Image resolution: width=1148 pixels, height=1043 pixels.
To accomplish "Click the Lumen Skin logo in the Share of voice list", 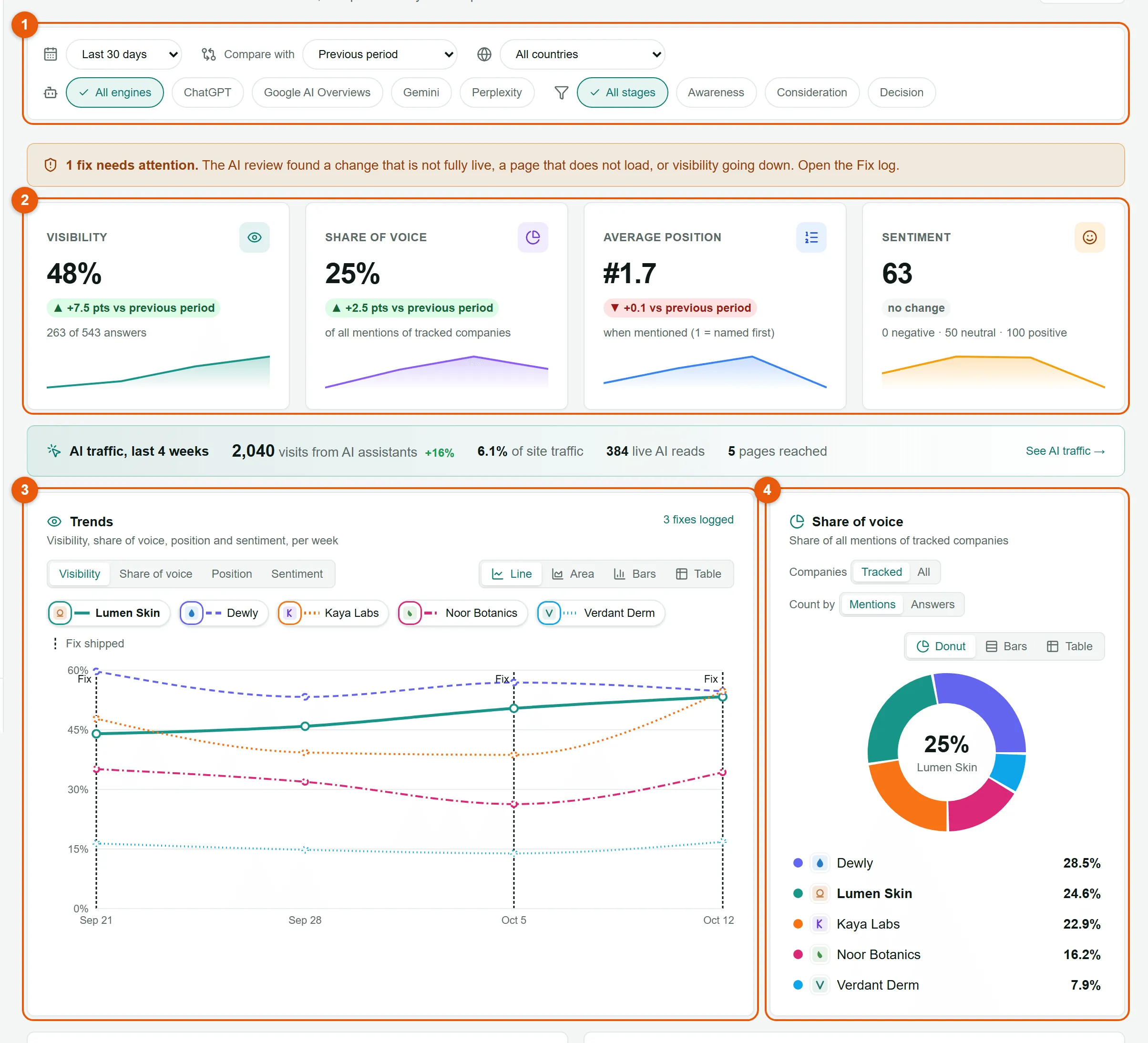I will click(x=820, y=893).
